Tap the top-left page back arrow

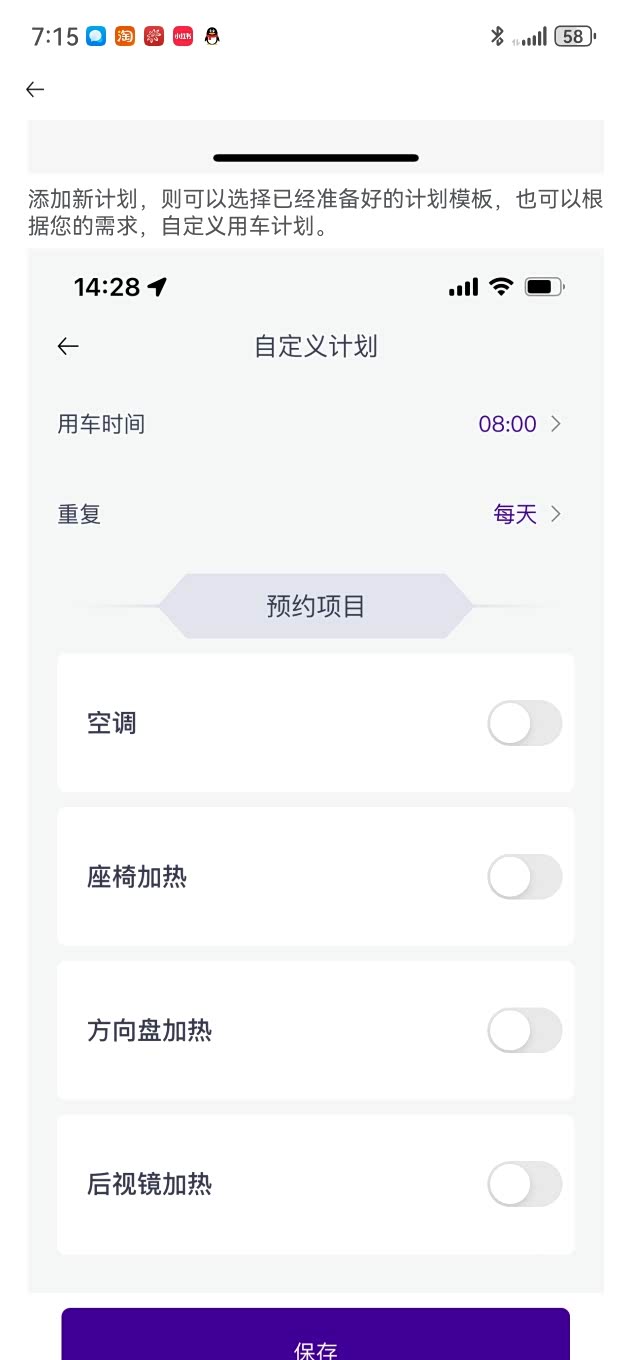pos(35,90)
